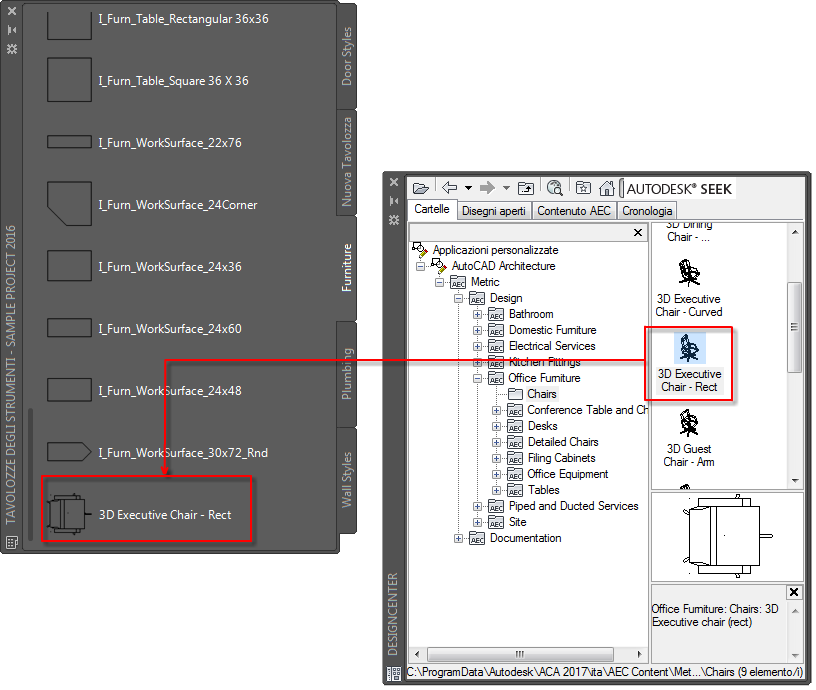Select the Chairs folder in tree

541,394
